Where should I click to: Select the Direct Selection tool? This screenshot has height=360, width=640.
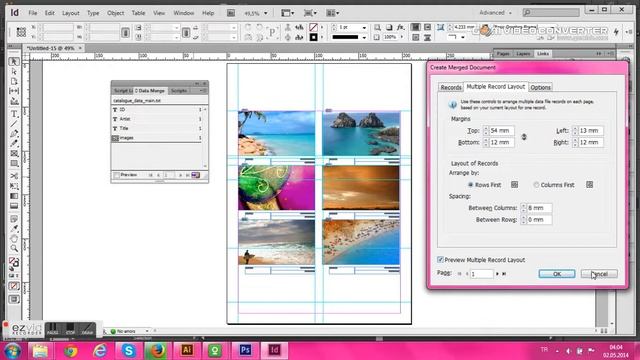click(14, 71)
